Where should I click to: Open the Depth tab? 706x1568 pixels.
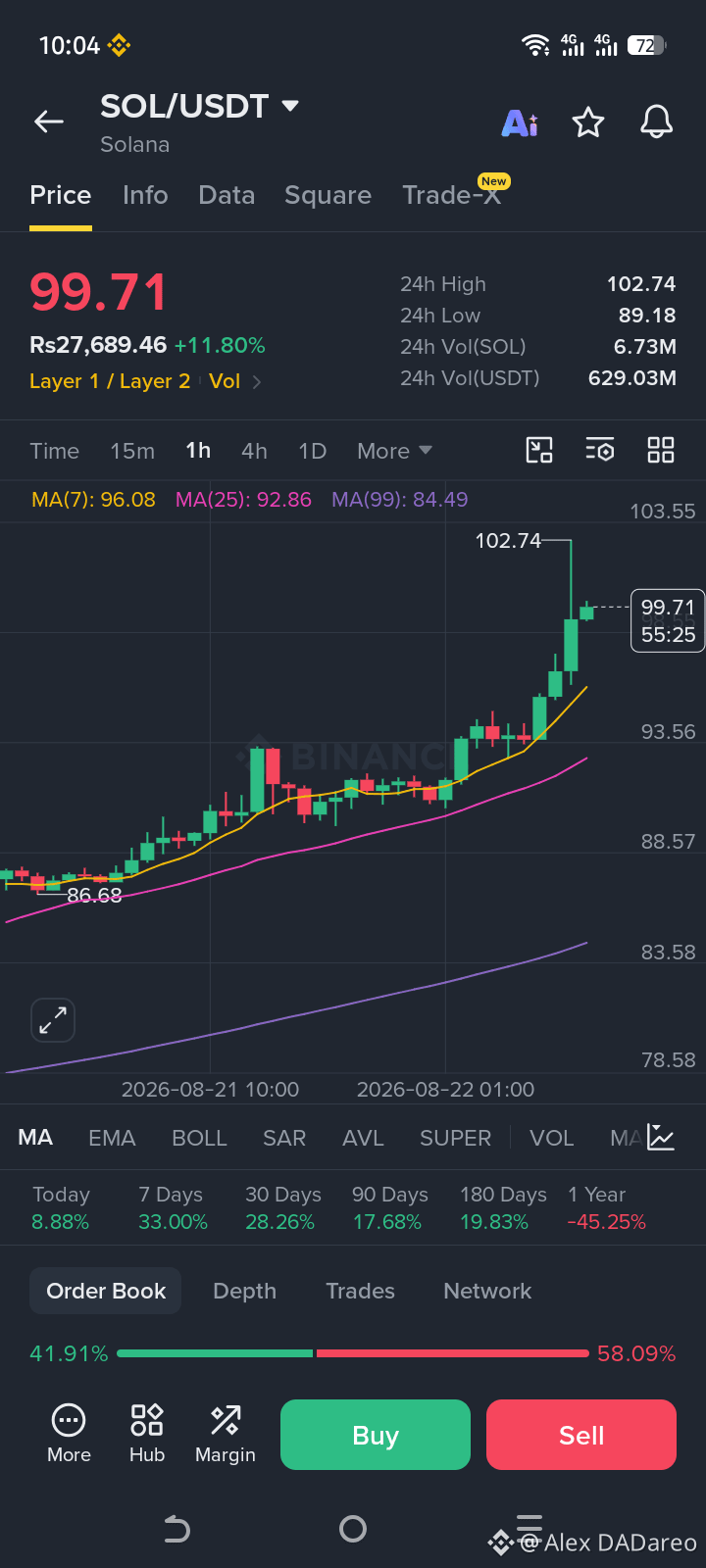244,1291
